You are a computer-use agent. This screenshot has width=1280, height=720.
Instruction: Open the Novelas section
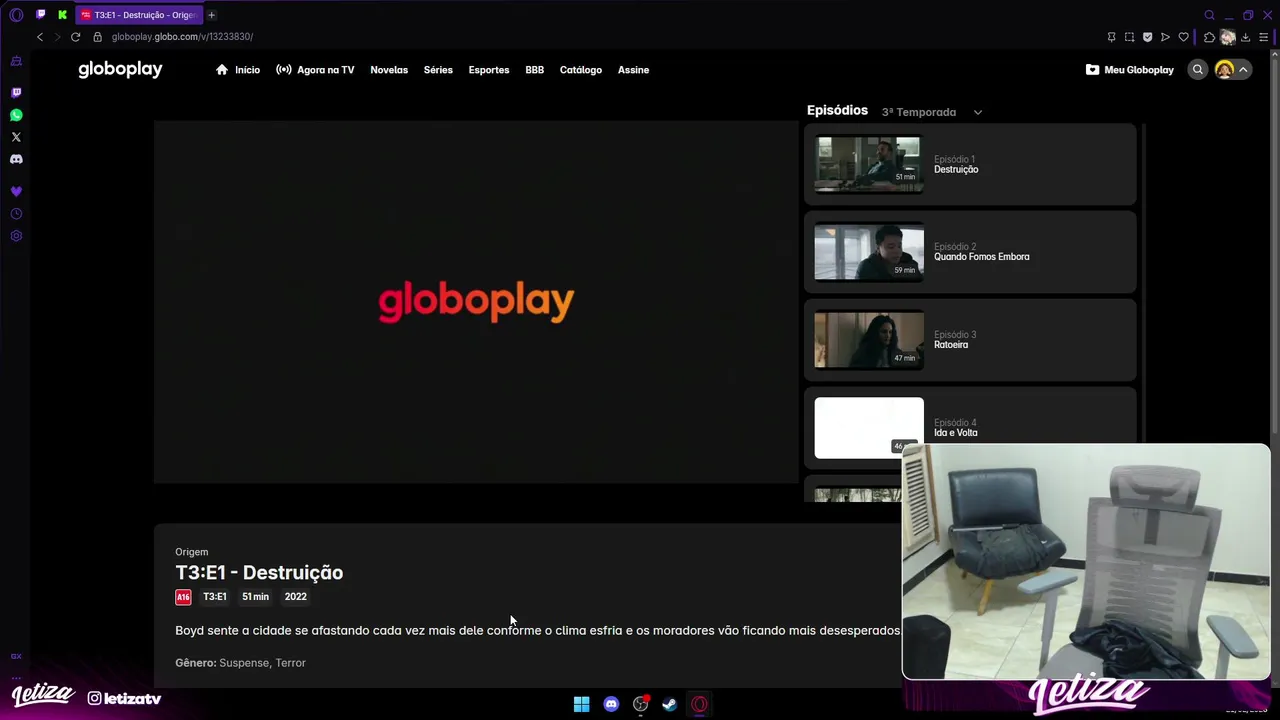click(389, 70)
